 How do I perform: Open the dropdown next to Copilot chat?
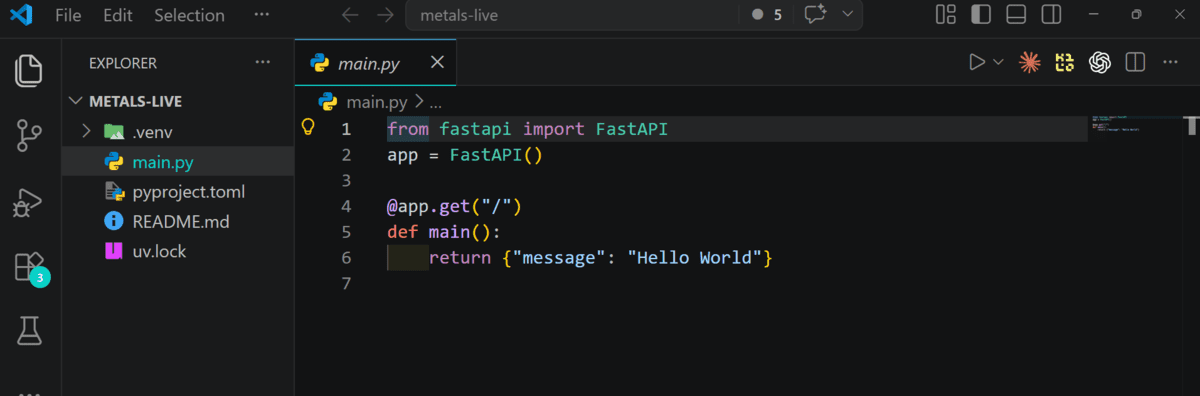click(848, 15)
